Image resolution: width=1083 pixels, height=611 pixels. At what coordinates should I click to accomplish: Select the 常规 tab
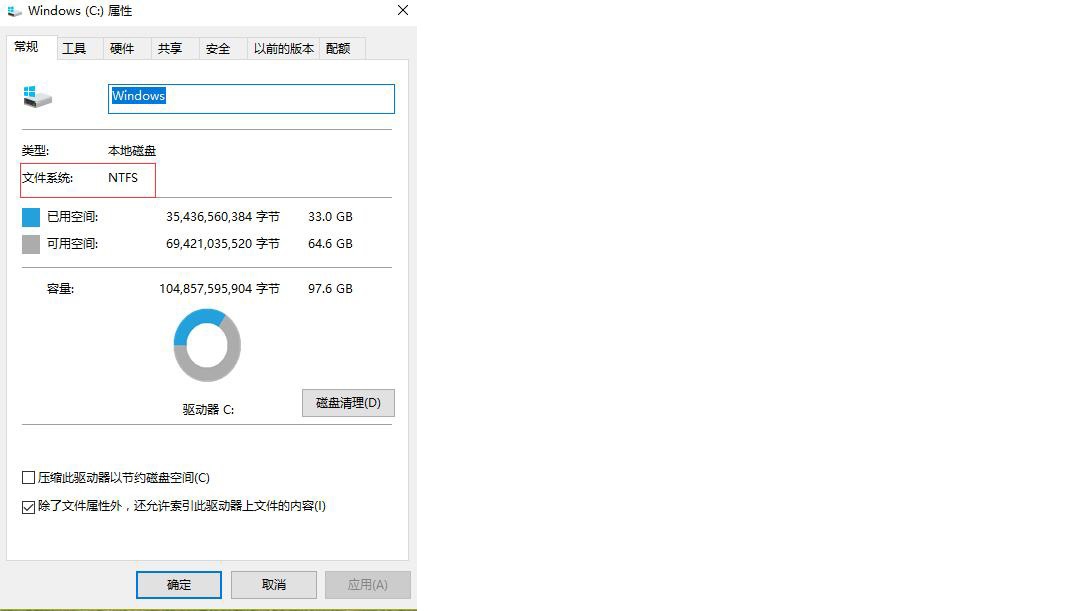point(27,47)
